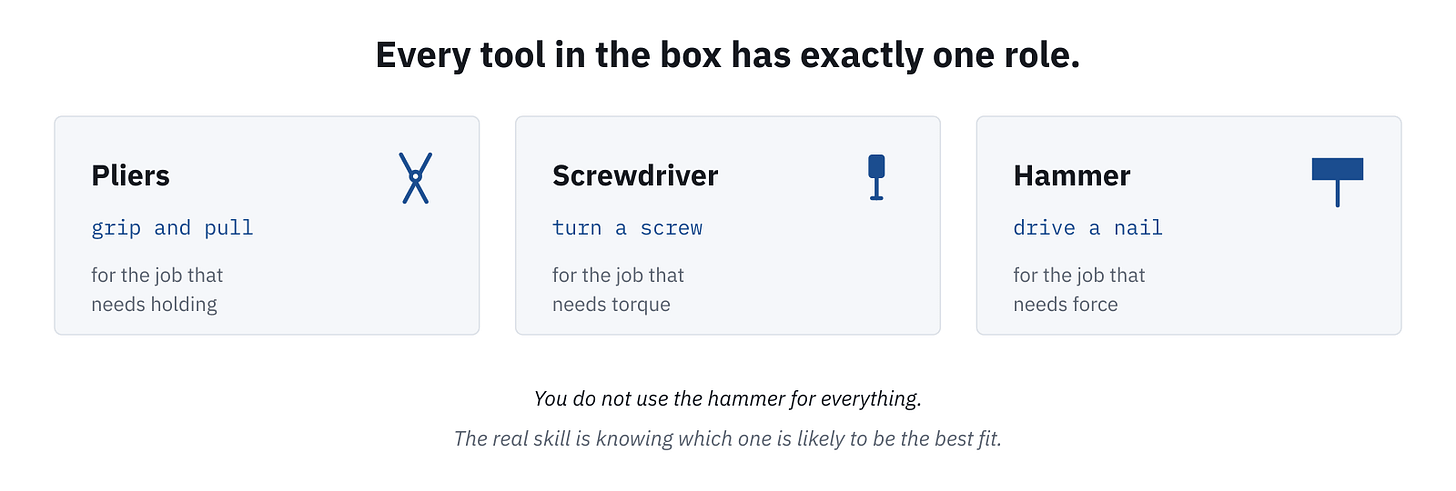Click 'You do not use the hammer' sentence

728,398
